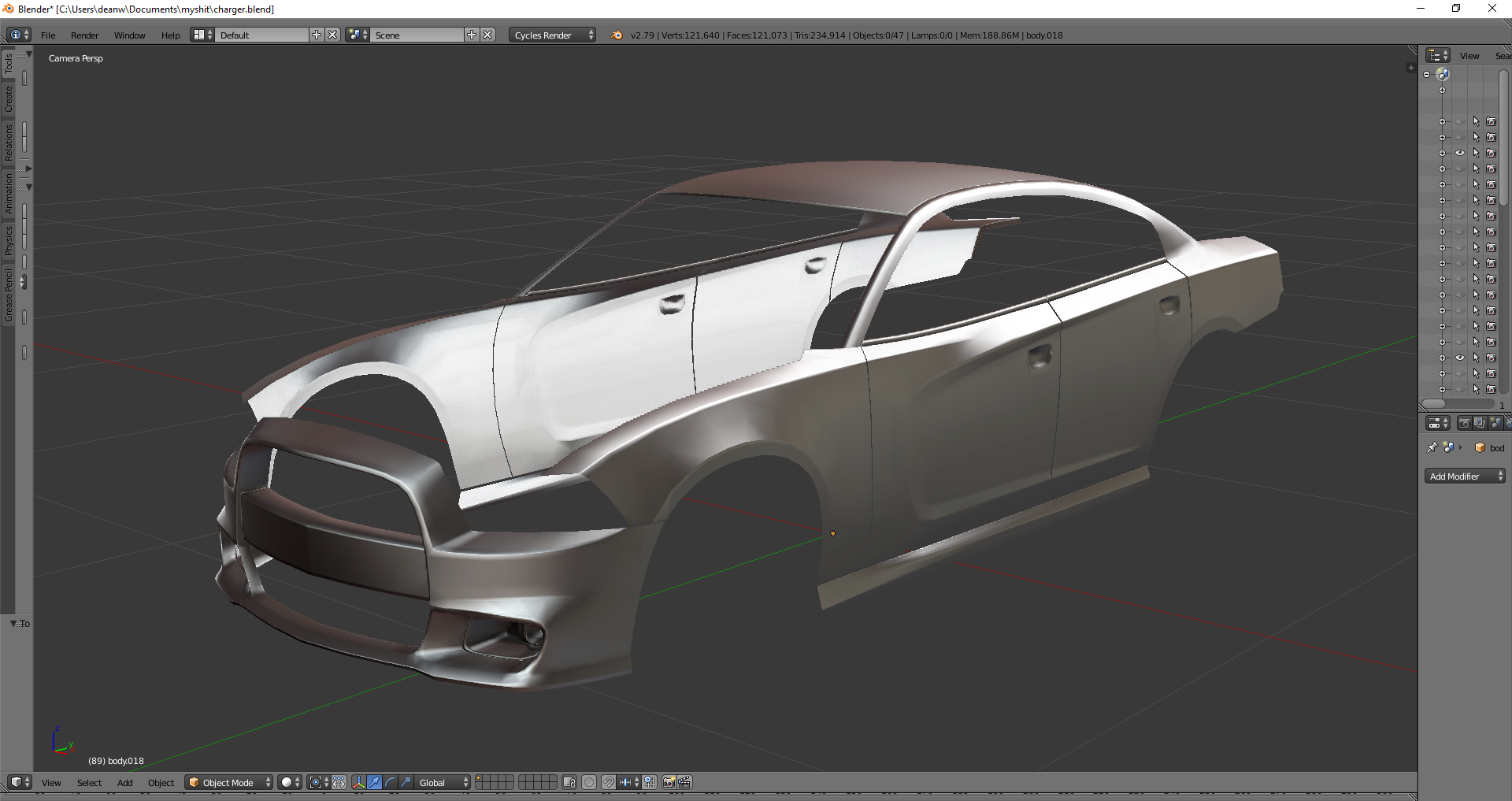Open the View menu in Outliner header
This screenshot has width=1512, height=801.
[x=1469, y=55]
